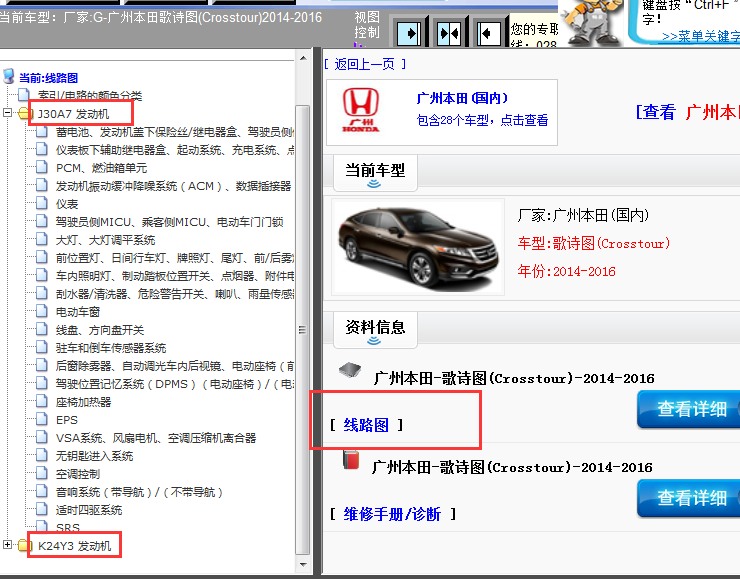Open 驾驶位置记忆系统（DPMS） diagram
The width and height of the screenshot is (740, 579).
coord(175,384)
